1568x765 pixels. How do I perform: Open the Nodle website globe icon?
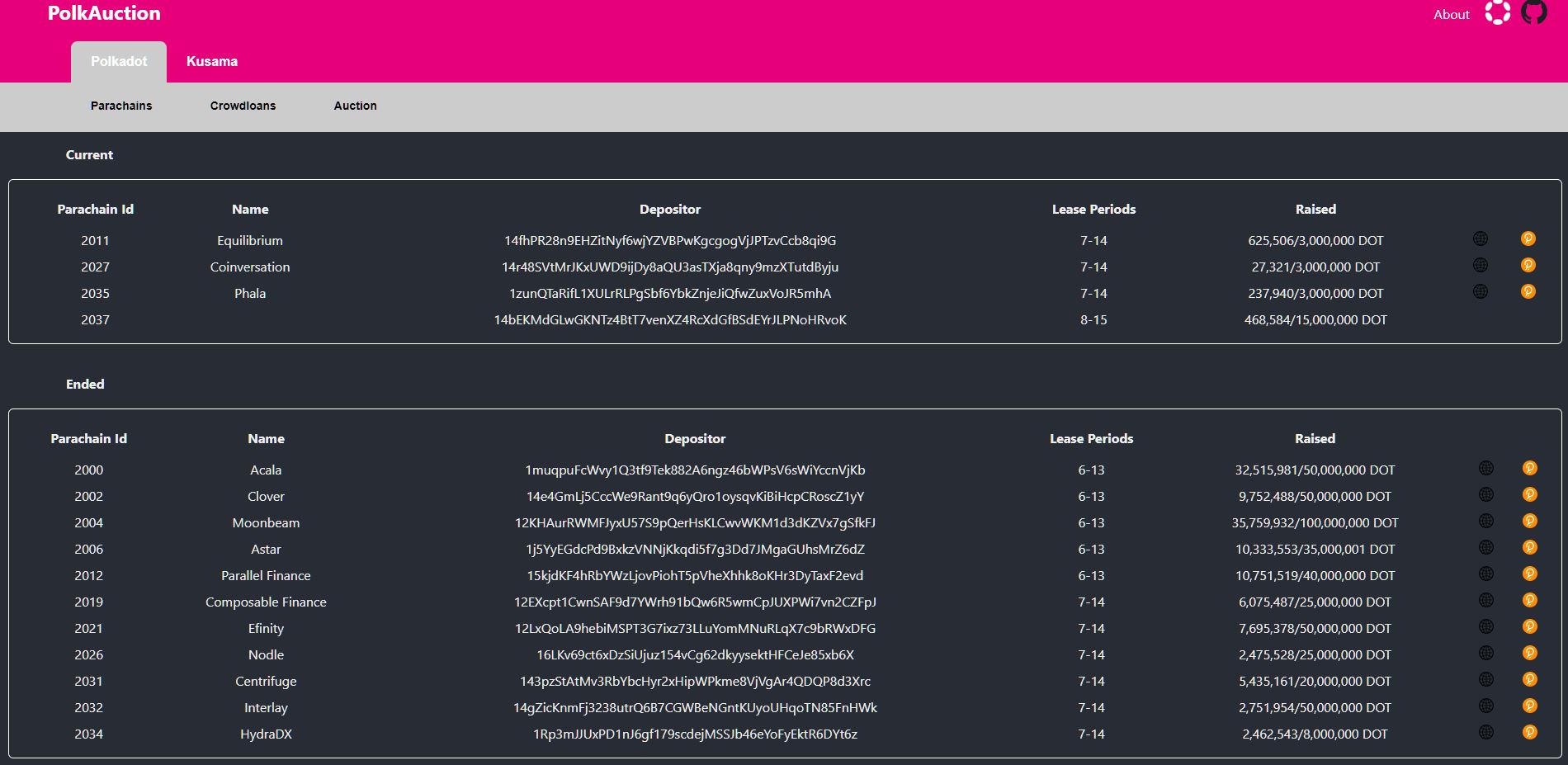pyautogui.click(x=1486, y=653)
